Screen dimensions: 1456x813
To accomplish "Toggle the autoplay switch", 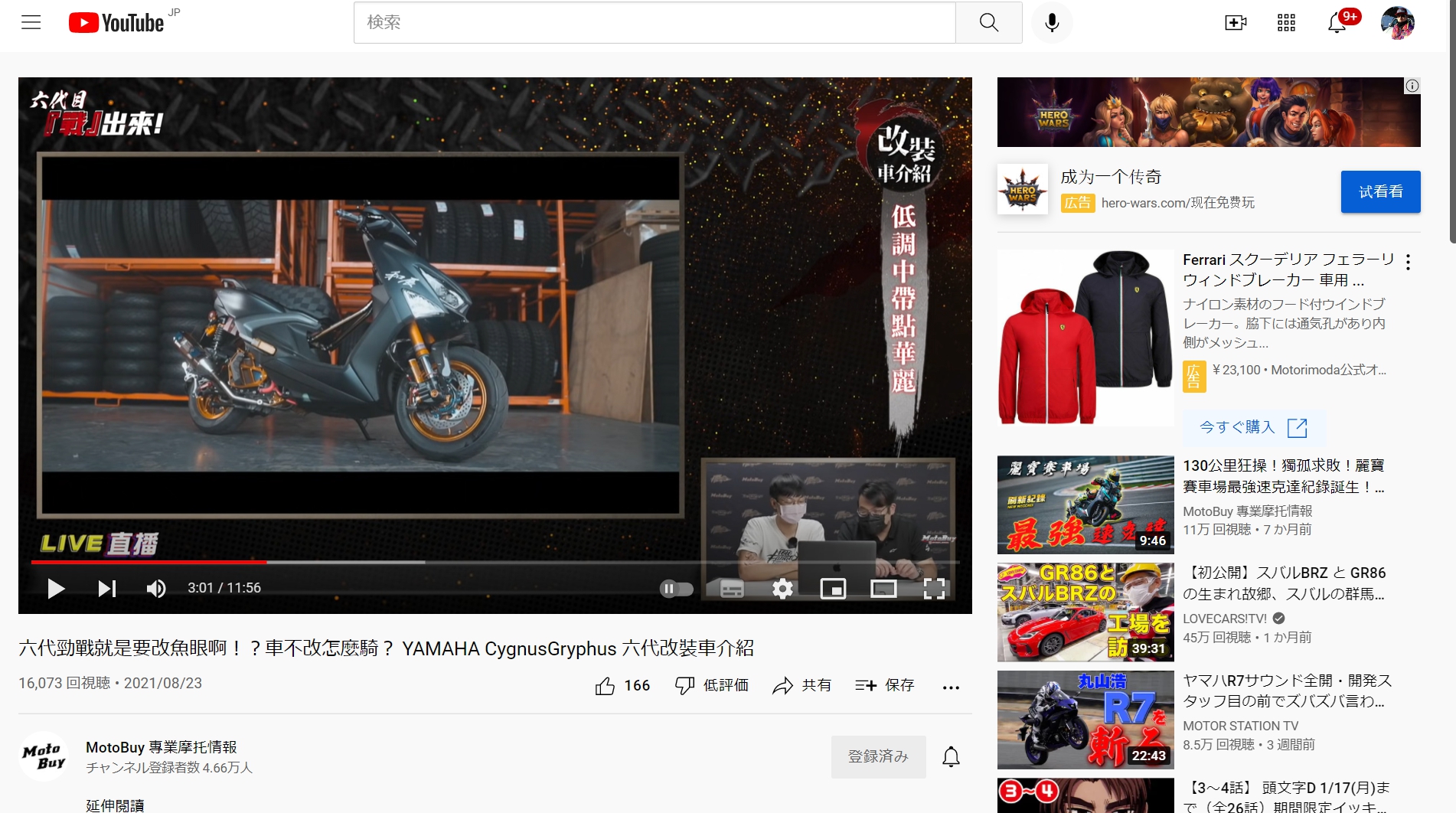I will 677,588.
